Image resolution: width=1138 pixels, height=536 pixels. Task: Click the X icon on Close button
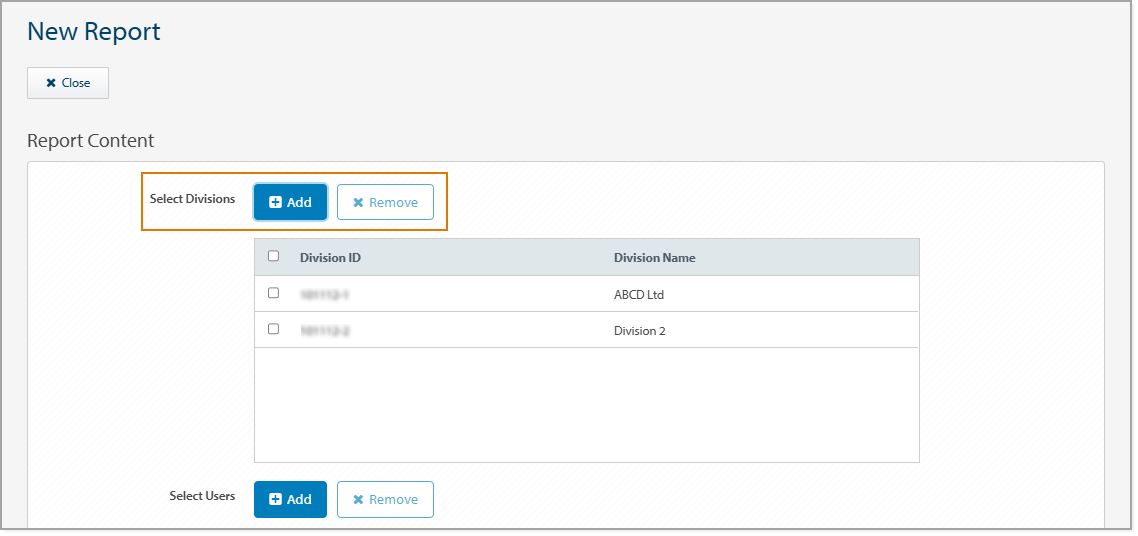coord(51,83)
